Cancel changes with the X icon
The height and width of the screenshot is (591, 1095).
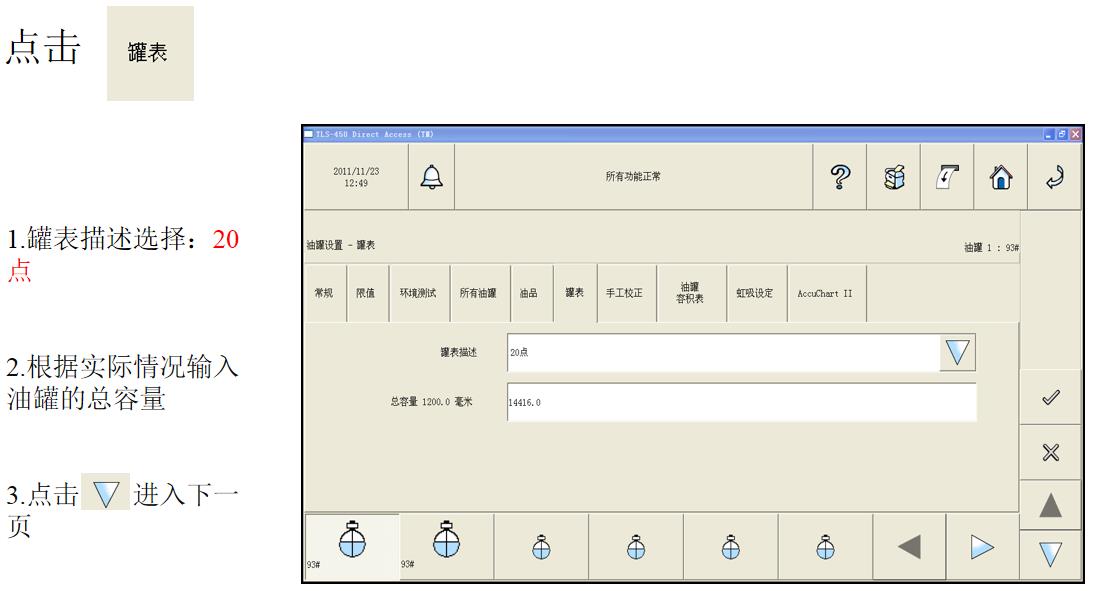pos(1050,452)
